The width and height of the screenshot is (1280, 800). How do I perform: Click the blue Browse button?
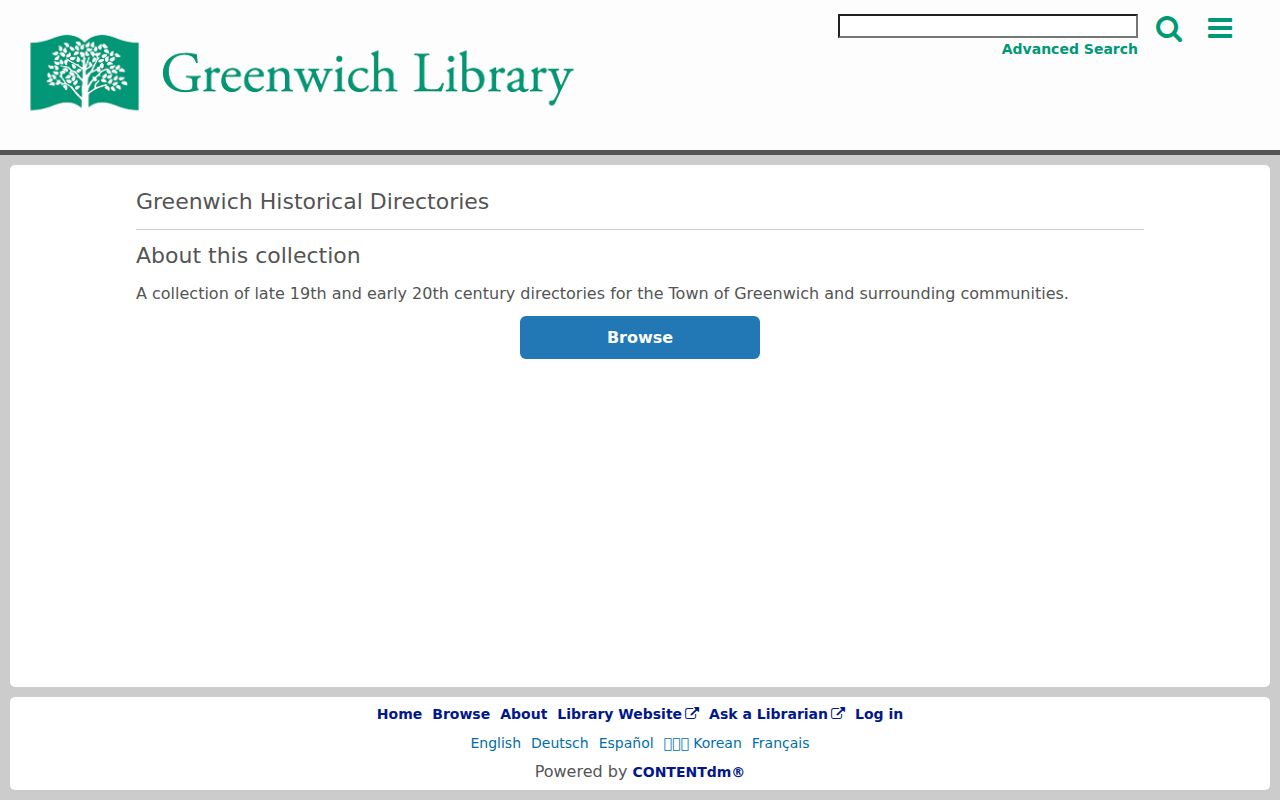click(x=640, y=337)
